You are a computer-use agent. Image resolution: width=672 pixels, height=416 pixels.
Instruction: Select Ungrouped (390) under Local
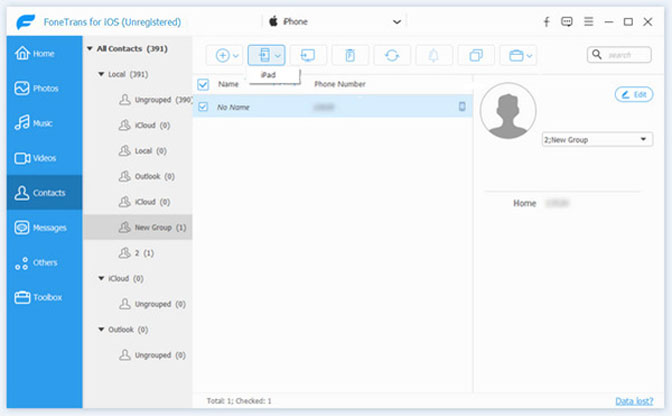pyautogui.click(x=155, y=100)
